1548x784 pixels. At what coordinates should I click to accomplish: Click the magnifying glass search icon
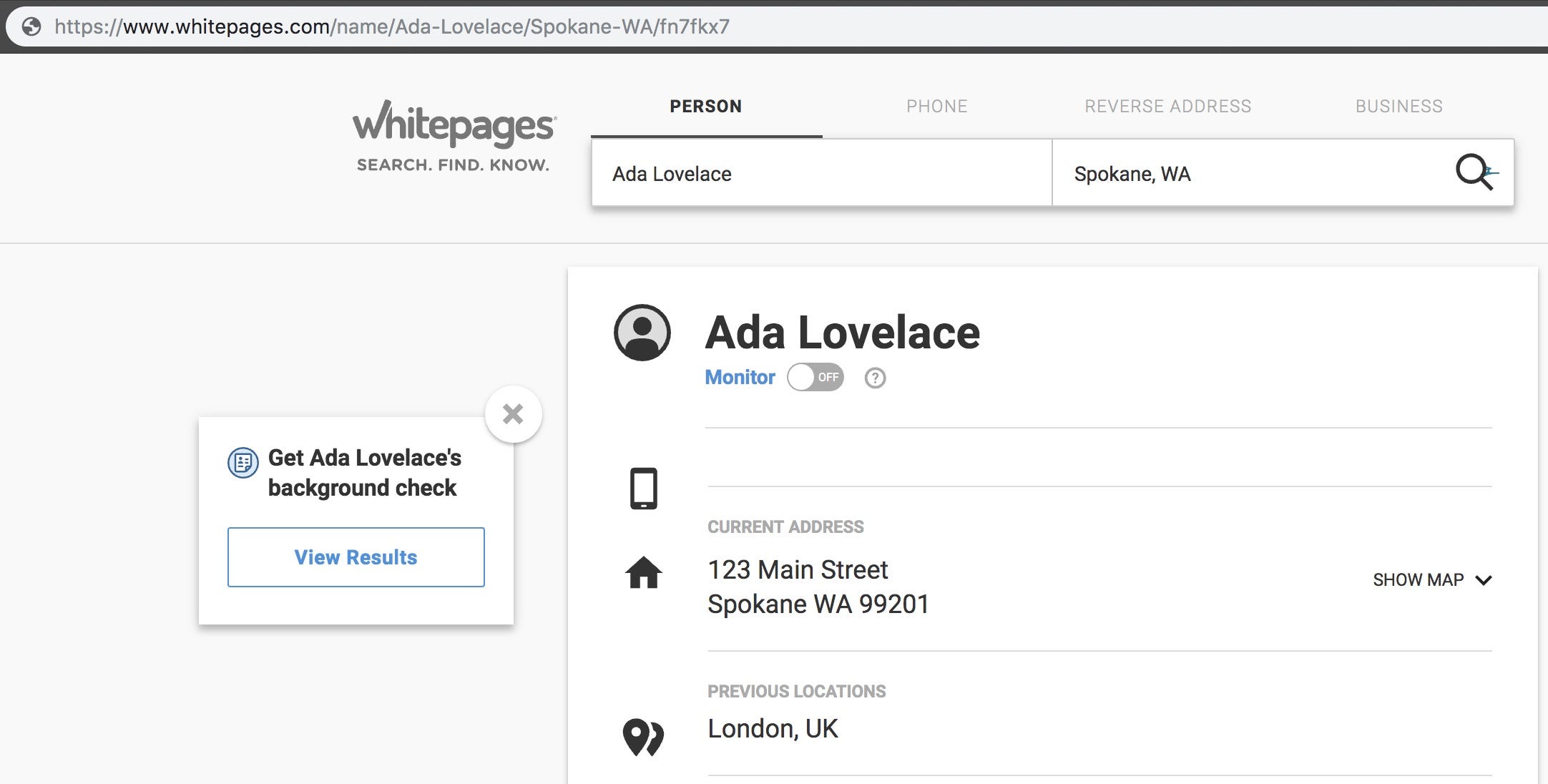(1475, 172)
